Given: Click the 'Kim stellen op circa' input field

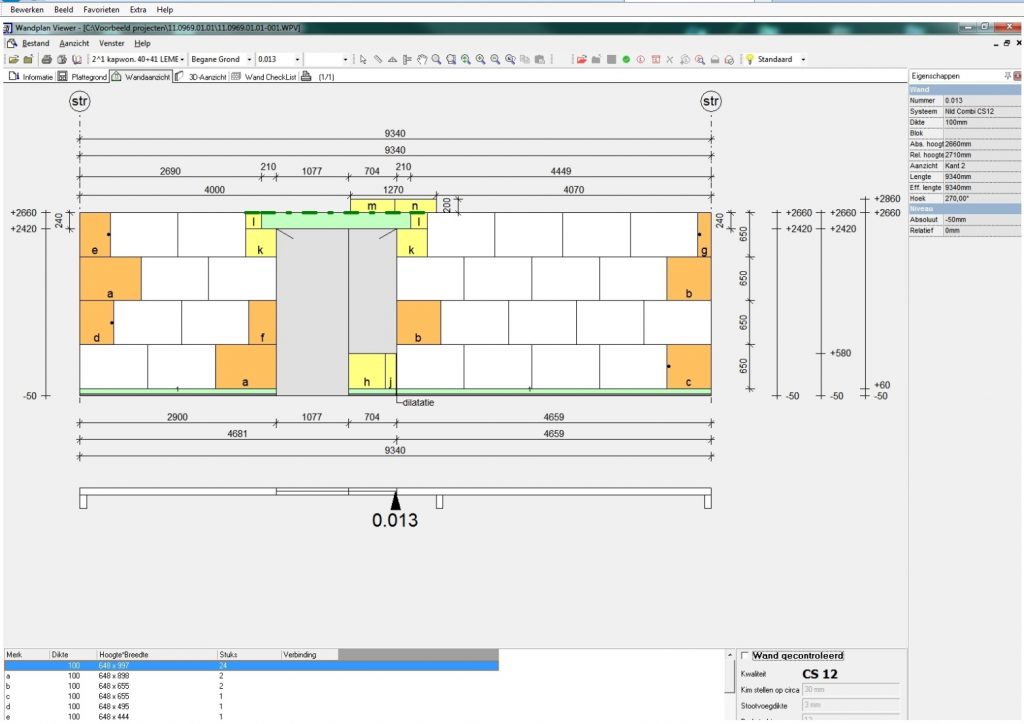Looking at the screenshot, I should (850, 689).
